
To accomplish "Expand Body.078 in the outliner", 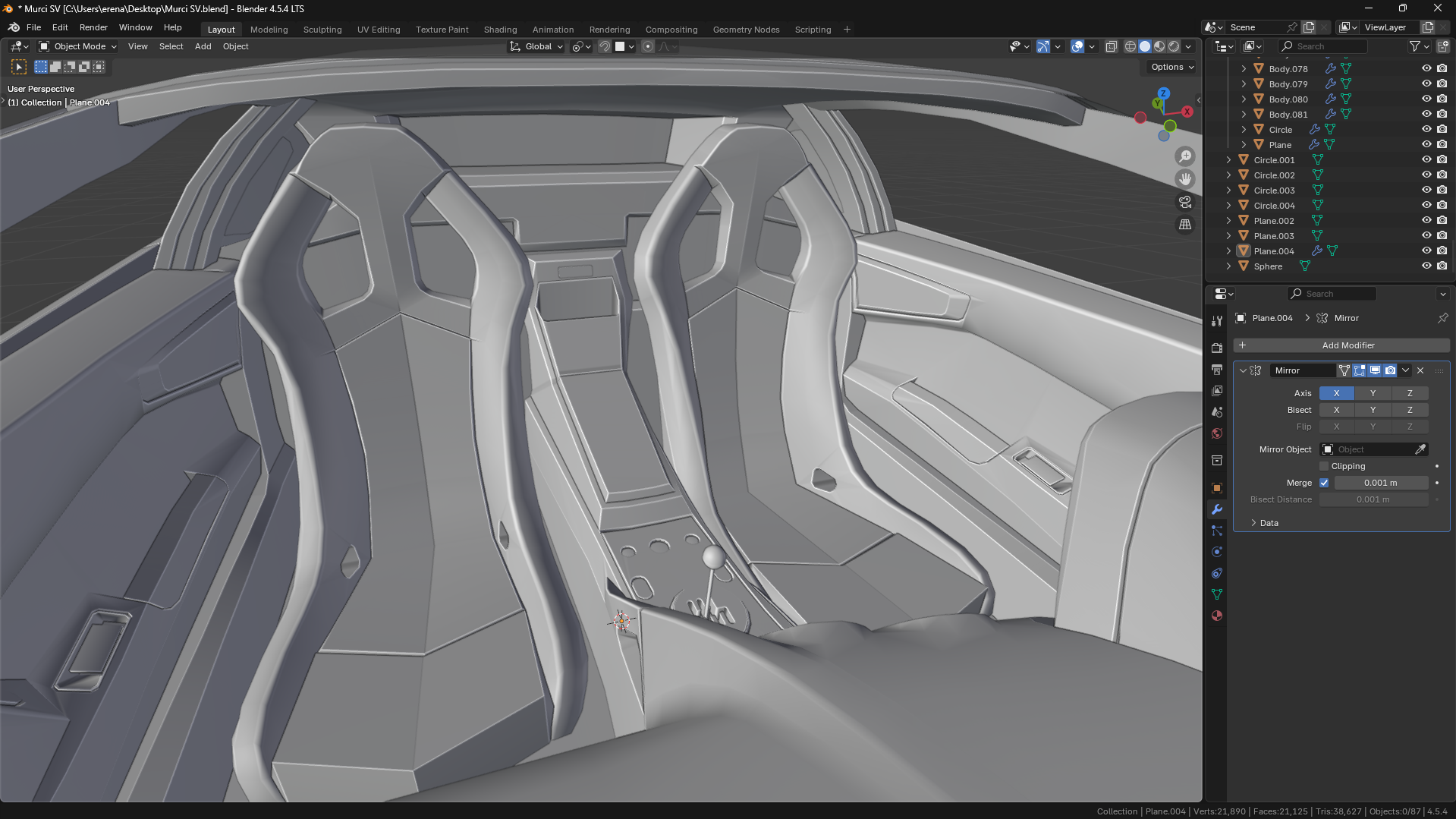I will tap(1244, 68).
